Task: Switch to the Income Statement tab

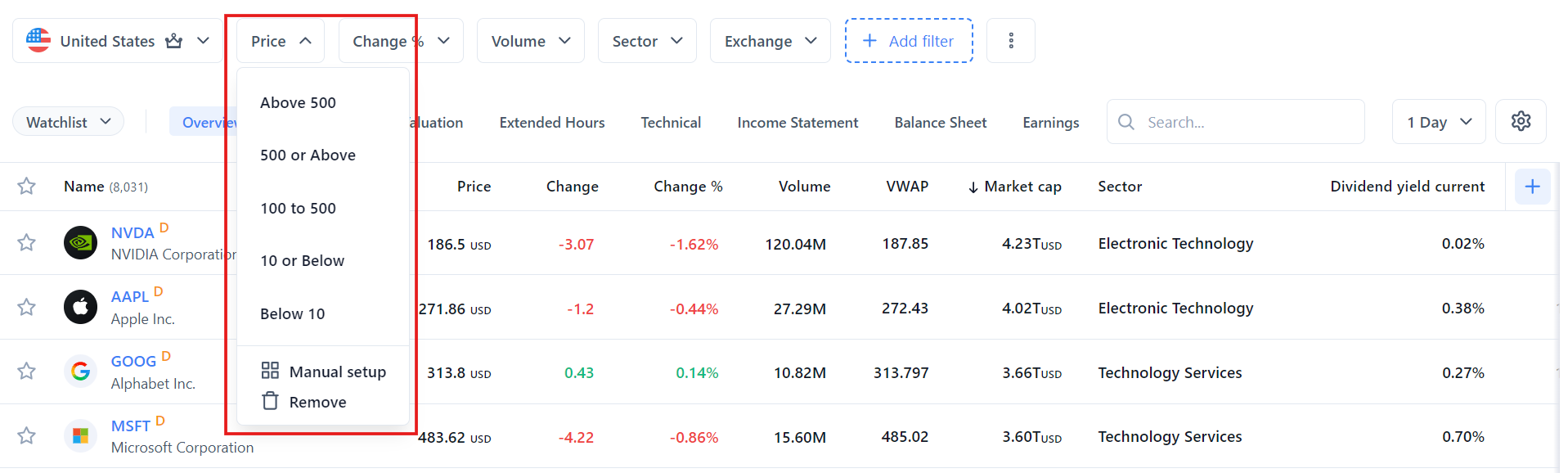Action: [x=797, y=123]
